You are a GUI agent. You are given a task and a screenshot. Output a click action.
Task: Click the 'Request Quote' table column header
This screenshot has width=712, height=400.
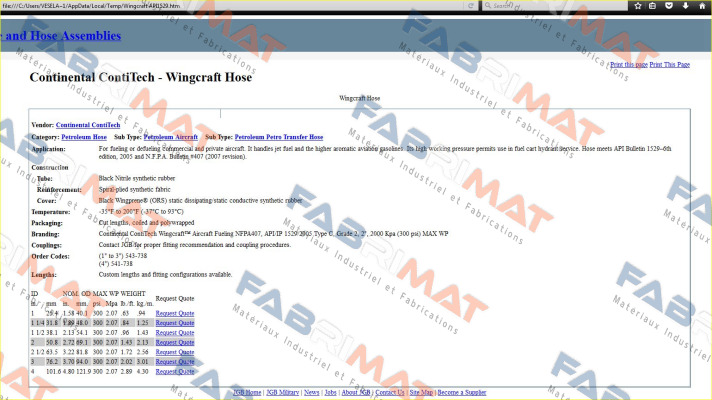point(175,299)
